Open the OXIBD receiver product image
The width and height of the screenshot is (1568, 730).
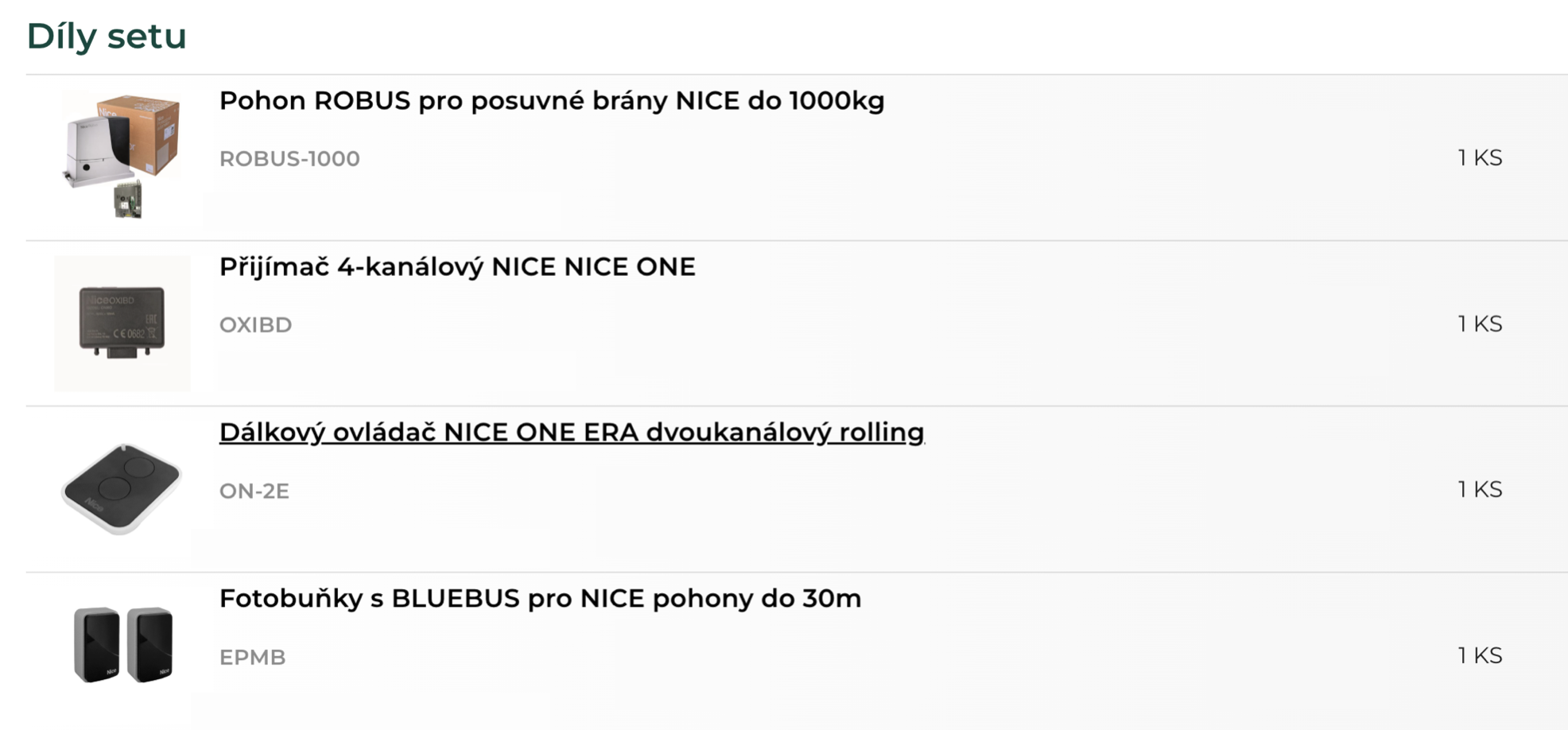[x=122, y=324]
